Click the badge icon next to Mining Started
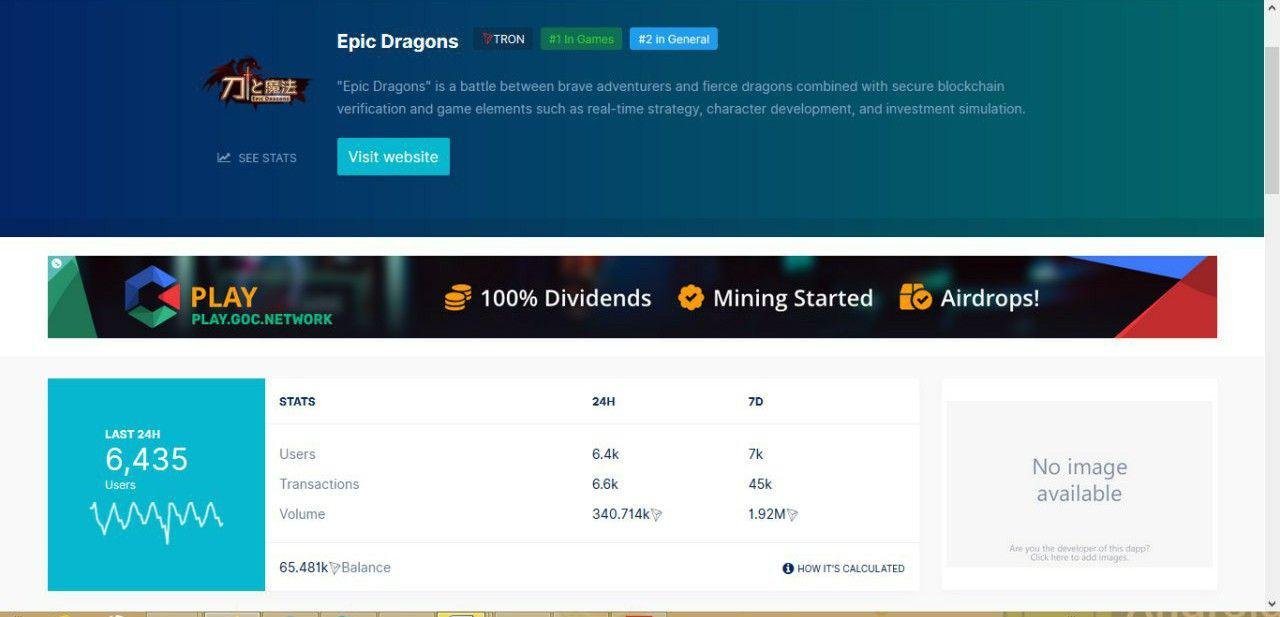Image resolution: width=1280 pixels, height=617 pixels. [x=691, y=297]
